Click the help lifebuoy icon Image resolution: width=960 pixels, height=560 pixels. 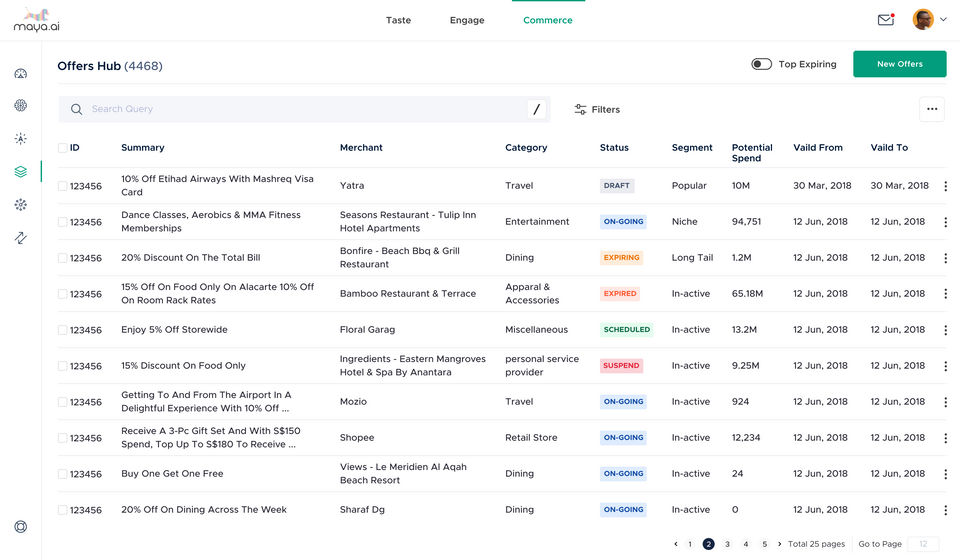pos(21,526)
